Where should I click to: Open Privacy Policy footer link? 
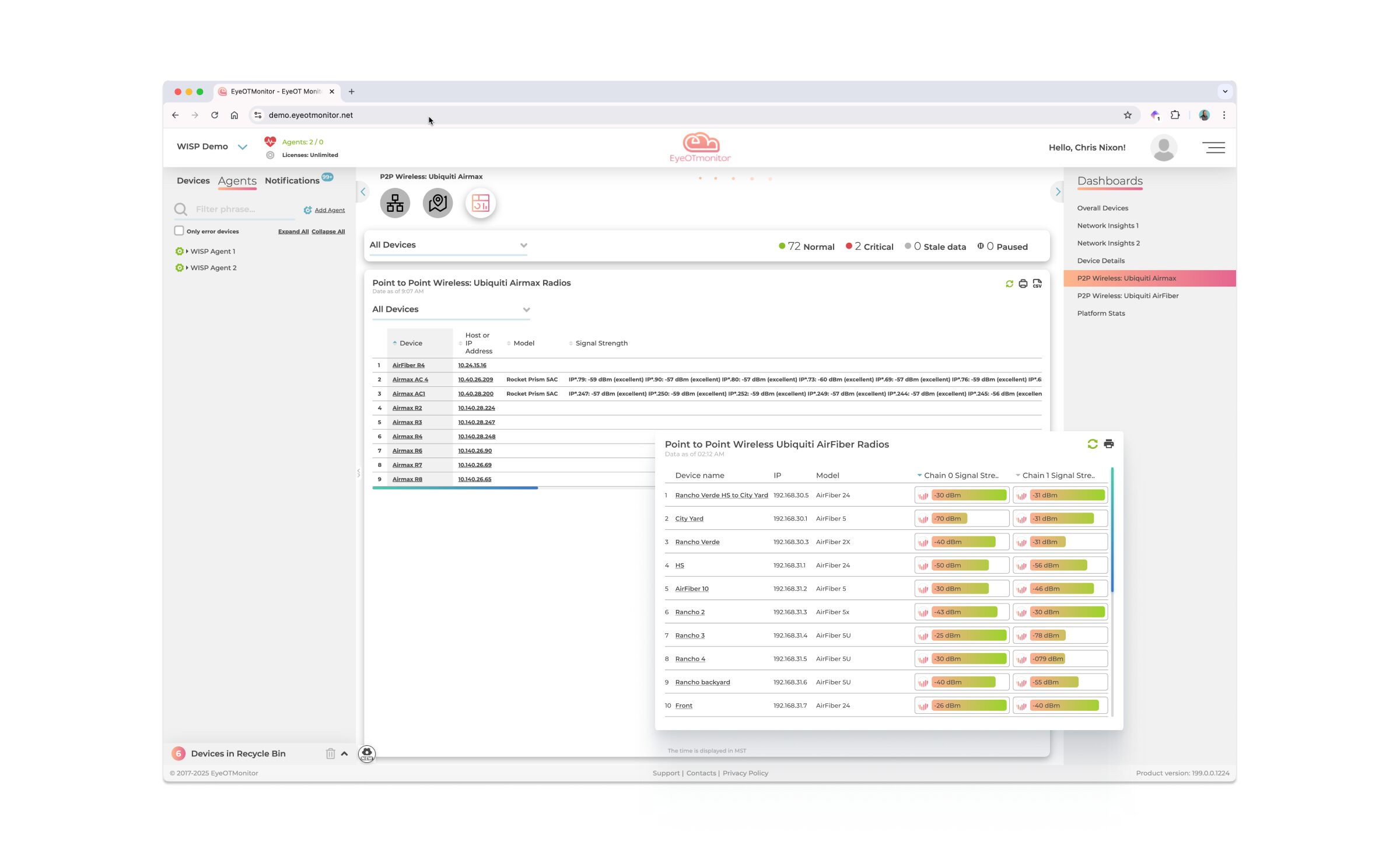pyautogui.click(x=745, y=773)
